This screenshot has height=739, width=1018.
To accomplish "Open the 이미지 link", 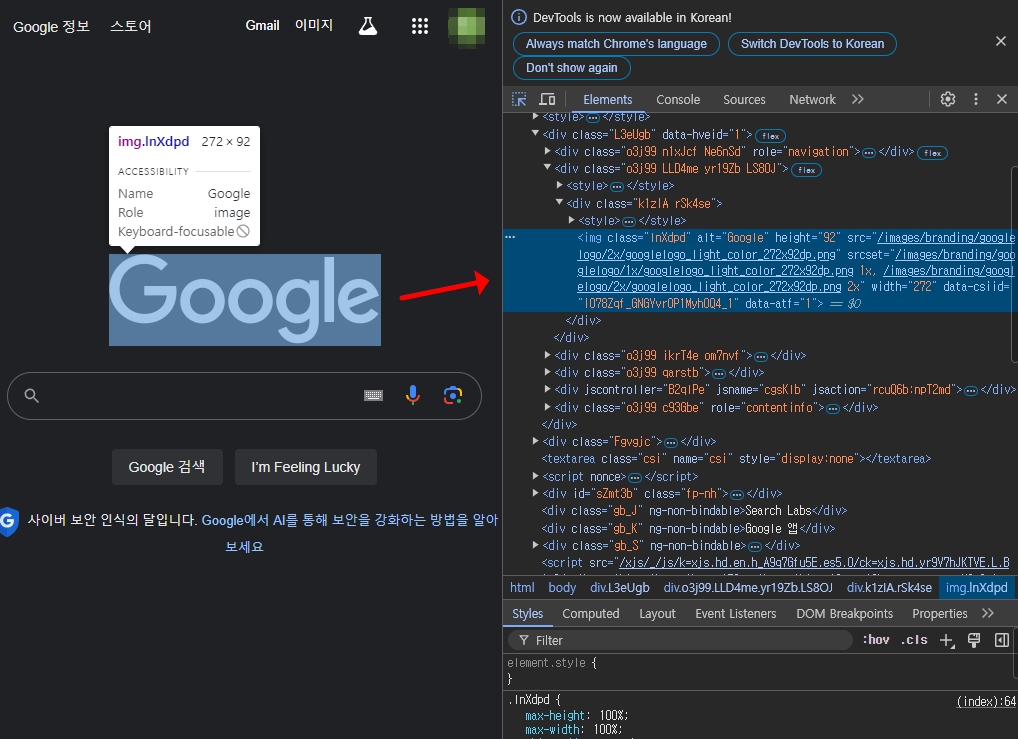I will 314,25.
